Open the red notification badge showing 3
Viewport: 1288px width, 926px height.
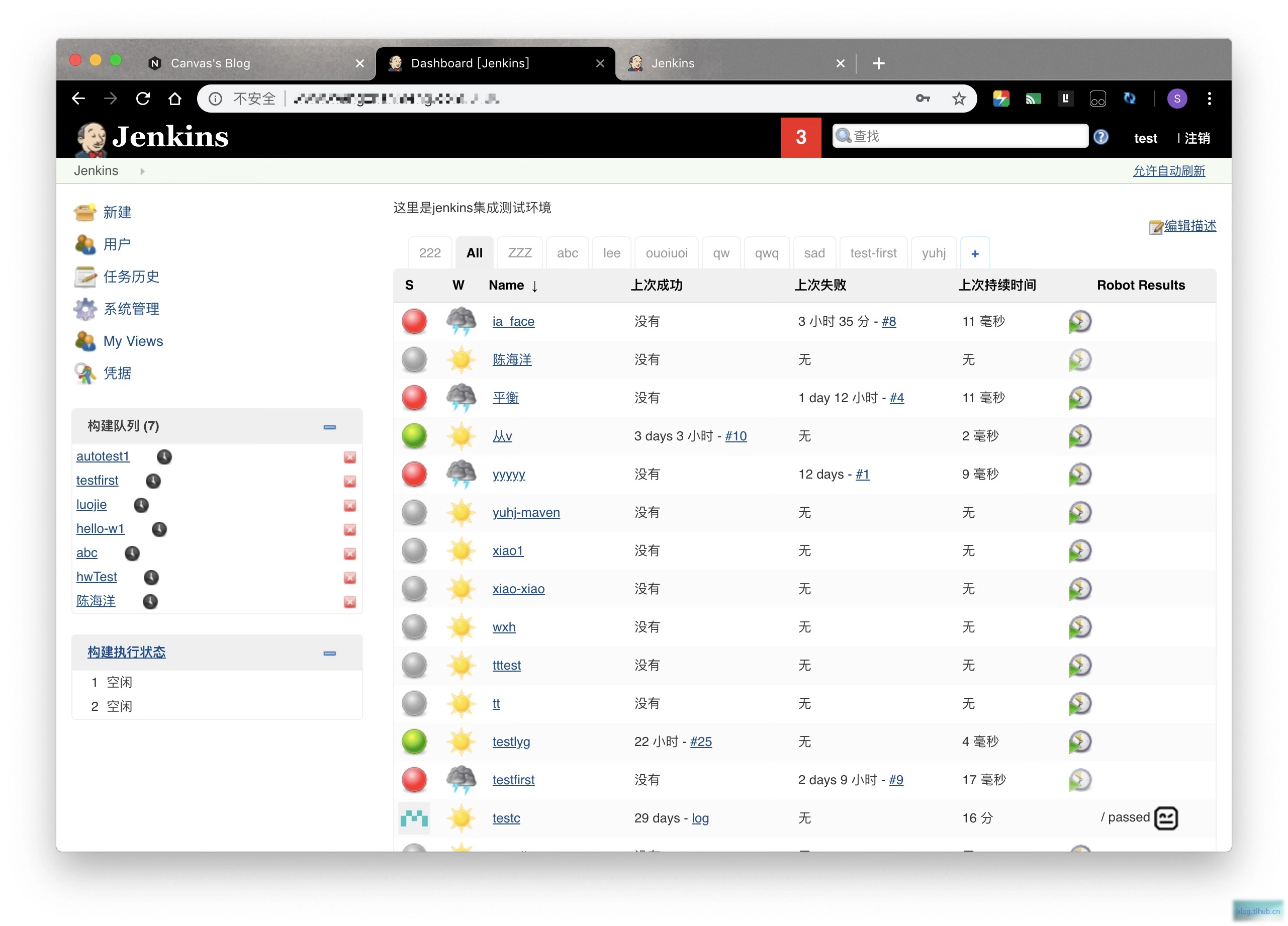pos(801,137)
